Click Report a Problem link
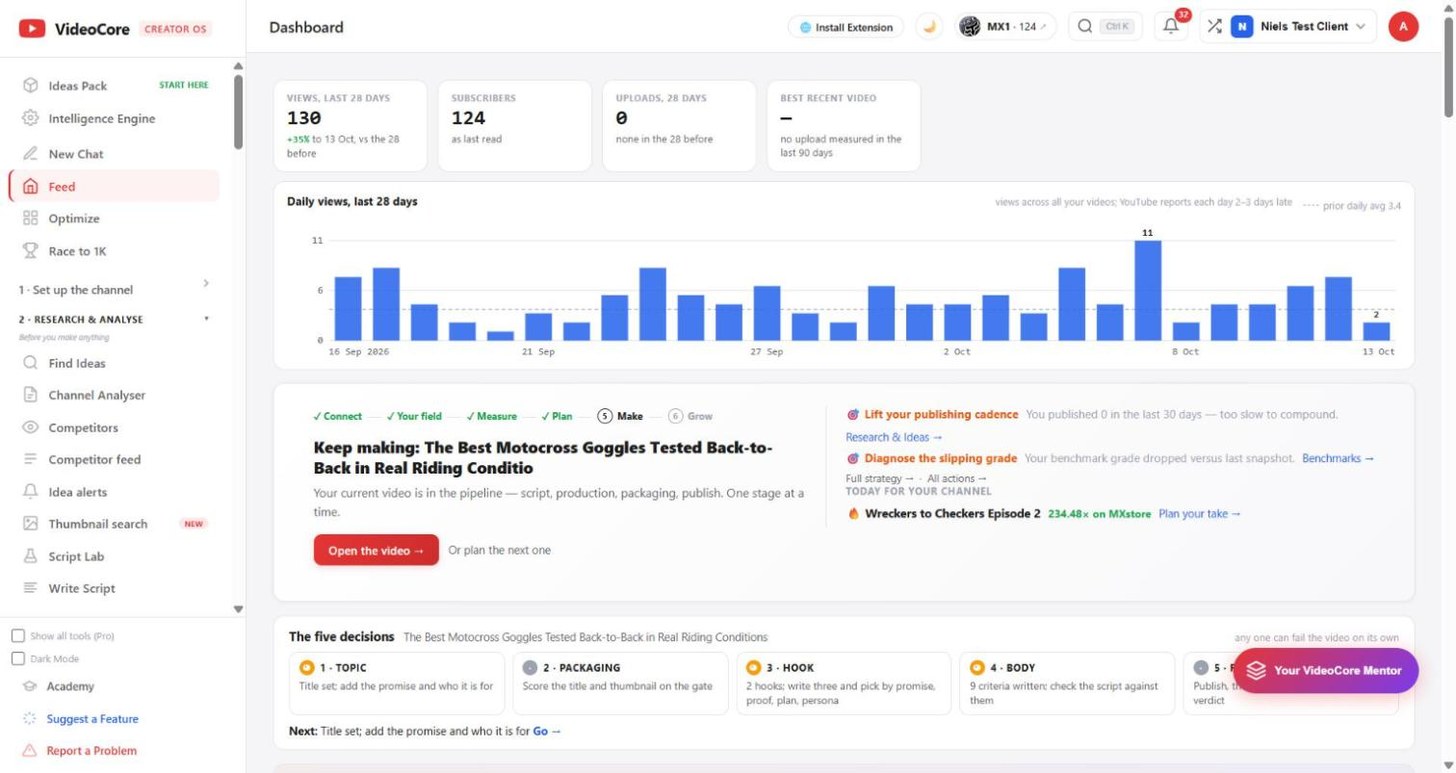 pos(91,751)
